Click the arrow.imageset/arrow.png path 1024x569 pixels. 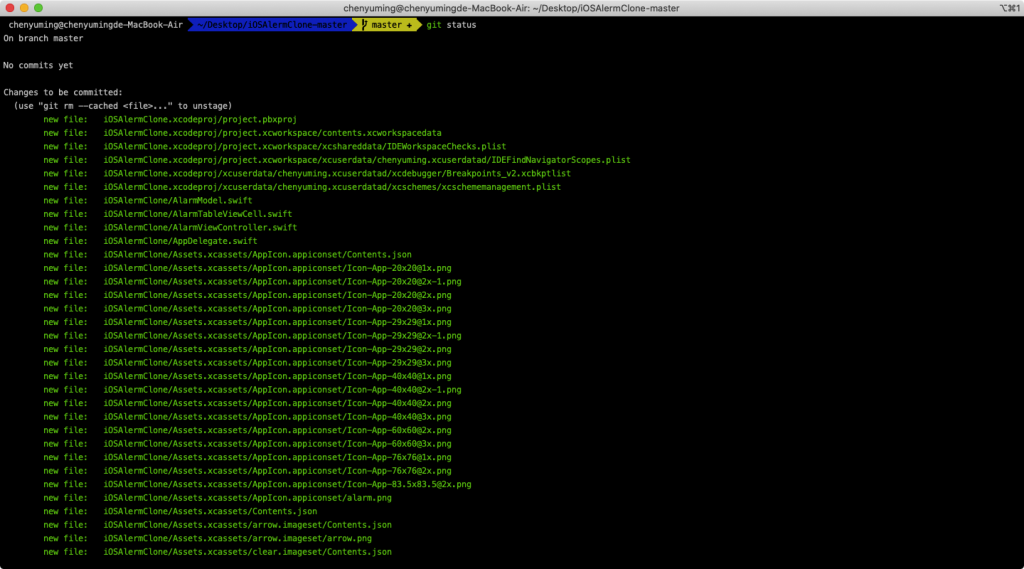pyautogui.click(x=238, y=538)
